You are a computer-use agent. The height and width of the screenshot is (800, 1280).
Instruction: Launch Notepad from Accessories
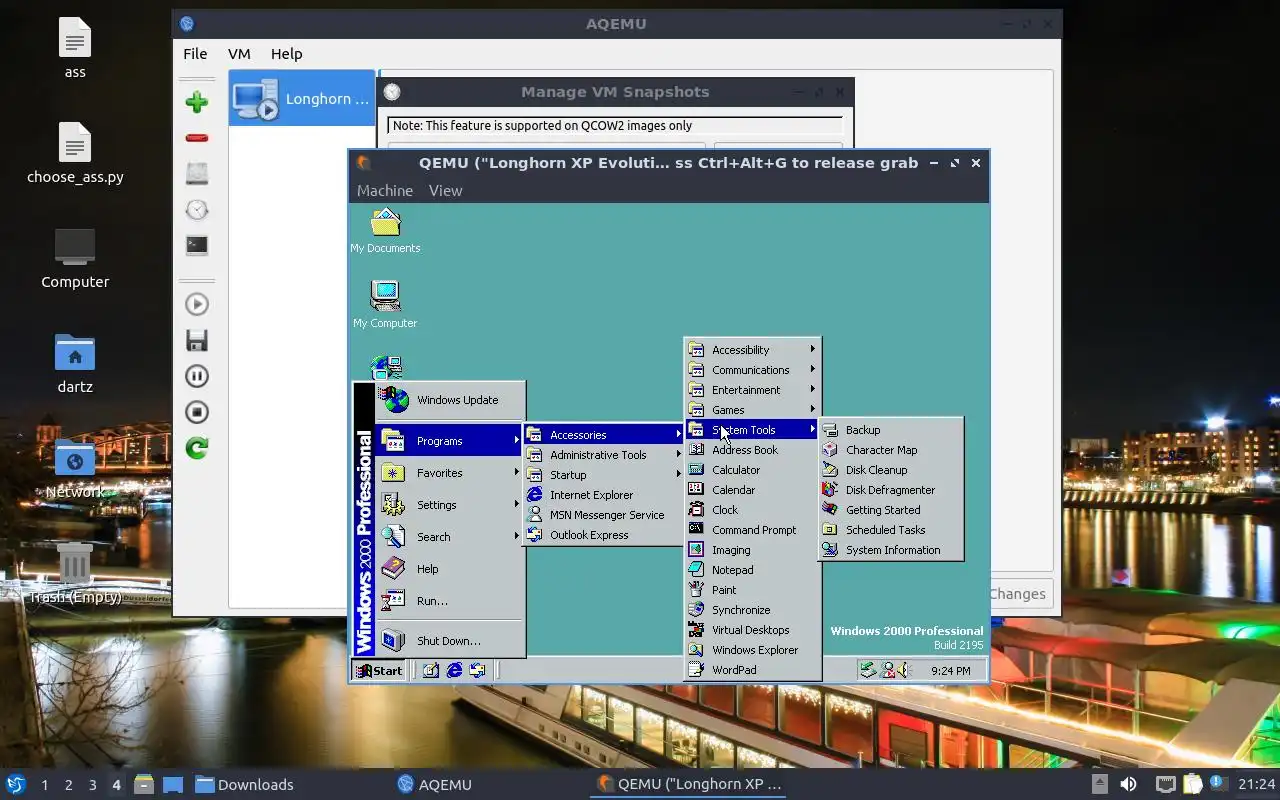point(752,570)
